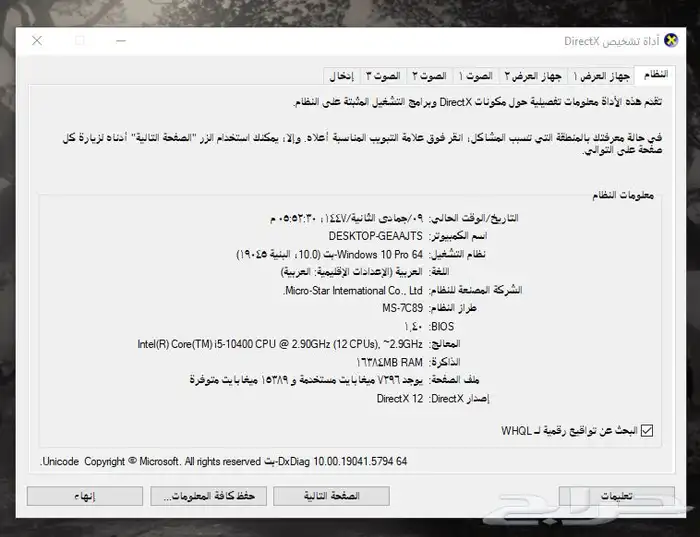Viewport: 700px width, 537px height.
Task: Click حفظ كافة المعلومات button
Action: click(208, 496)
